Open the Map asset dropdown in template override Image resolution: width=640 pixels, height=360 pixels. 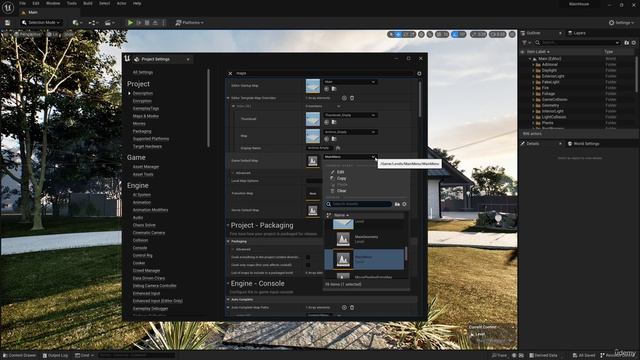click(x=350, y=132)
